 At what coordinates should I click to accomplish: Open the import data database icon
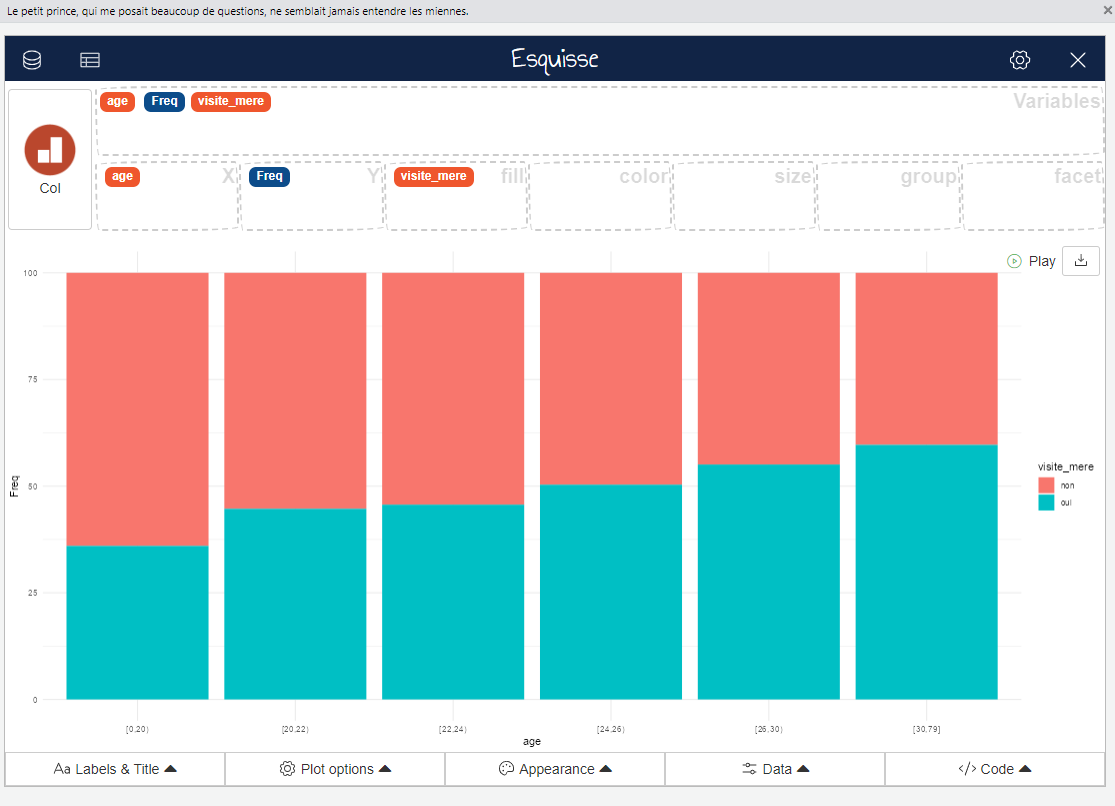pos(32,60)
